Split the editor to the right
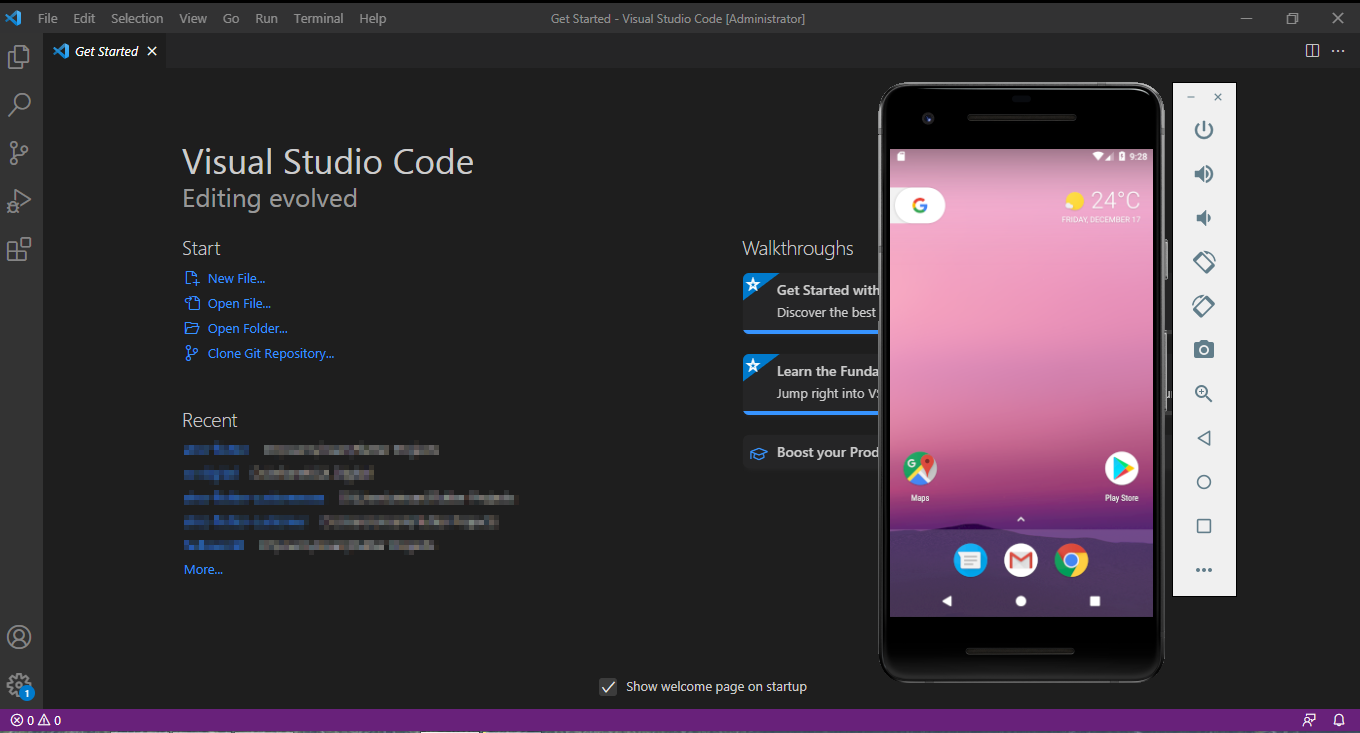The height and width of the screenshot is (733, 1360). 1313,51
